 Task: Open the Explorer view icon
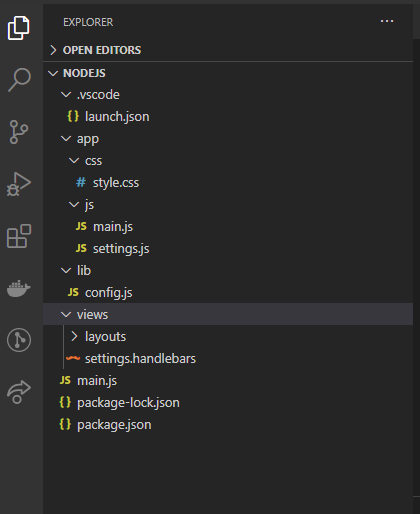point(19,28)
